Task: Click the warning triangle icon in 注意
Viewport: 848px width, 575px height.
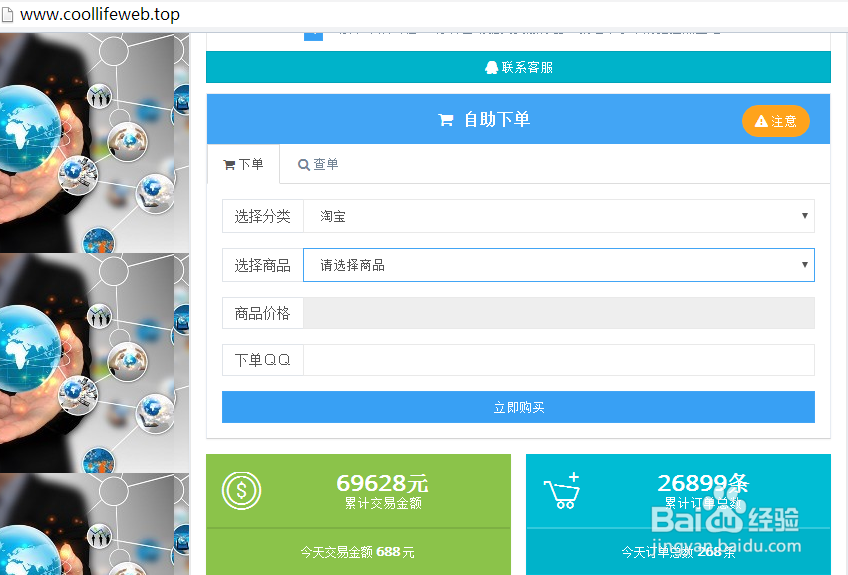Action: [761, 121]
